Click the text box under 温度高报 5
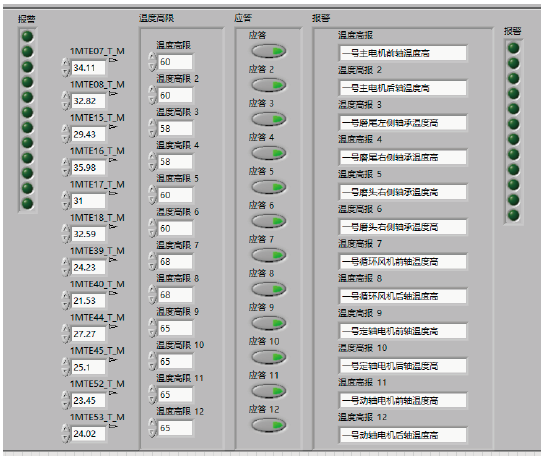Screen dimensions: 545x462 403,192
